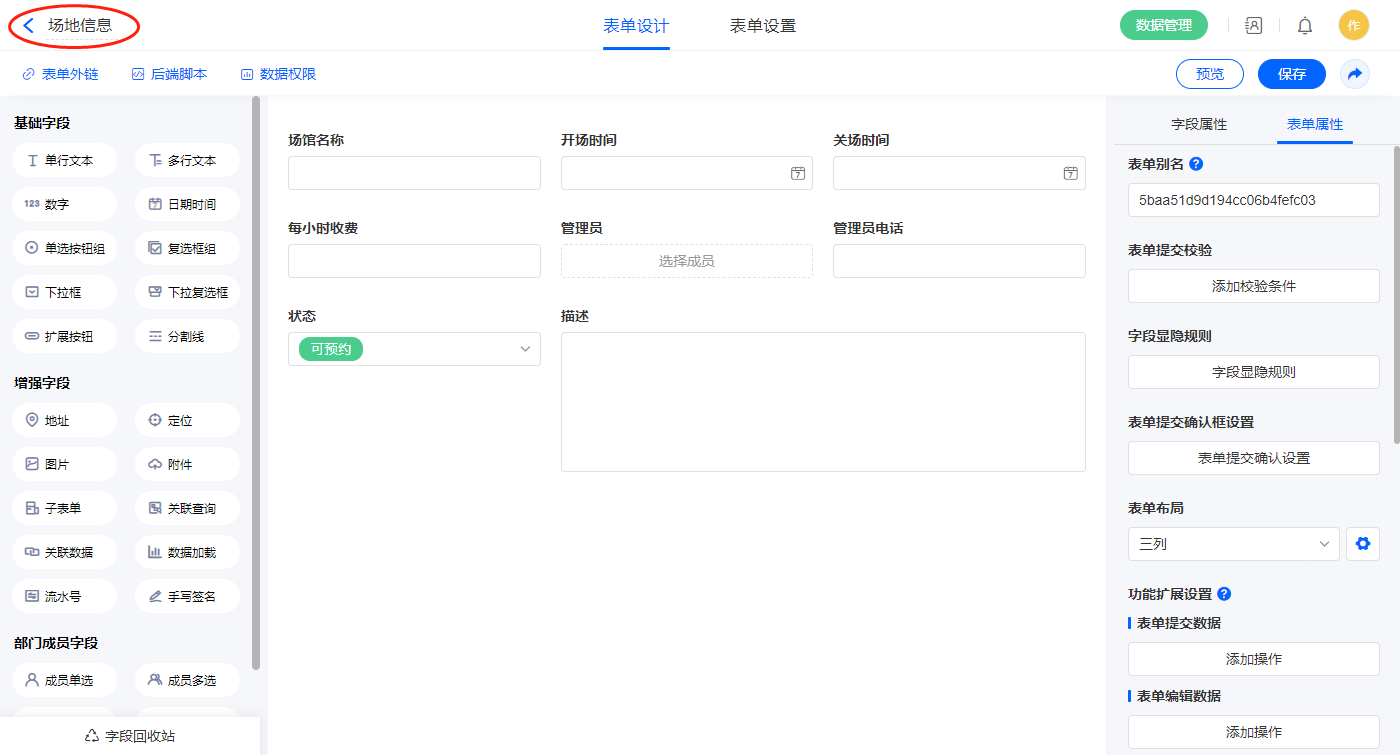
Task: Click the help icon beside 功能扩展设置
Action: pyautogui.click(x=1224, y=594)
